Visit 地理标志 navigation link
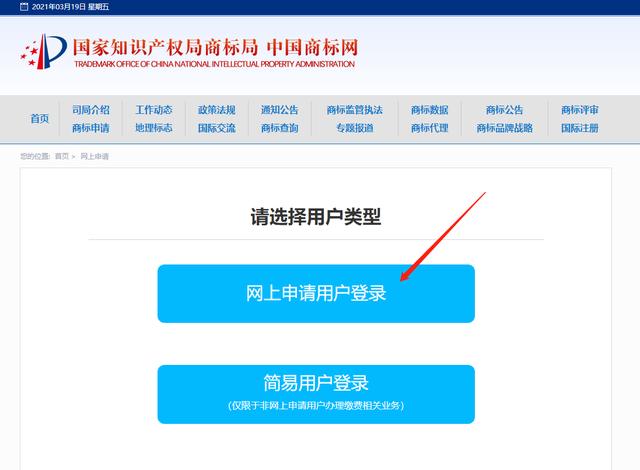The width and height of the screenshot is (640, 470). click(x=154, y=128)
